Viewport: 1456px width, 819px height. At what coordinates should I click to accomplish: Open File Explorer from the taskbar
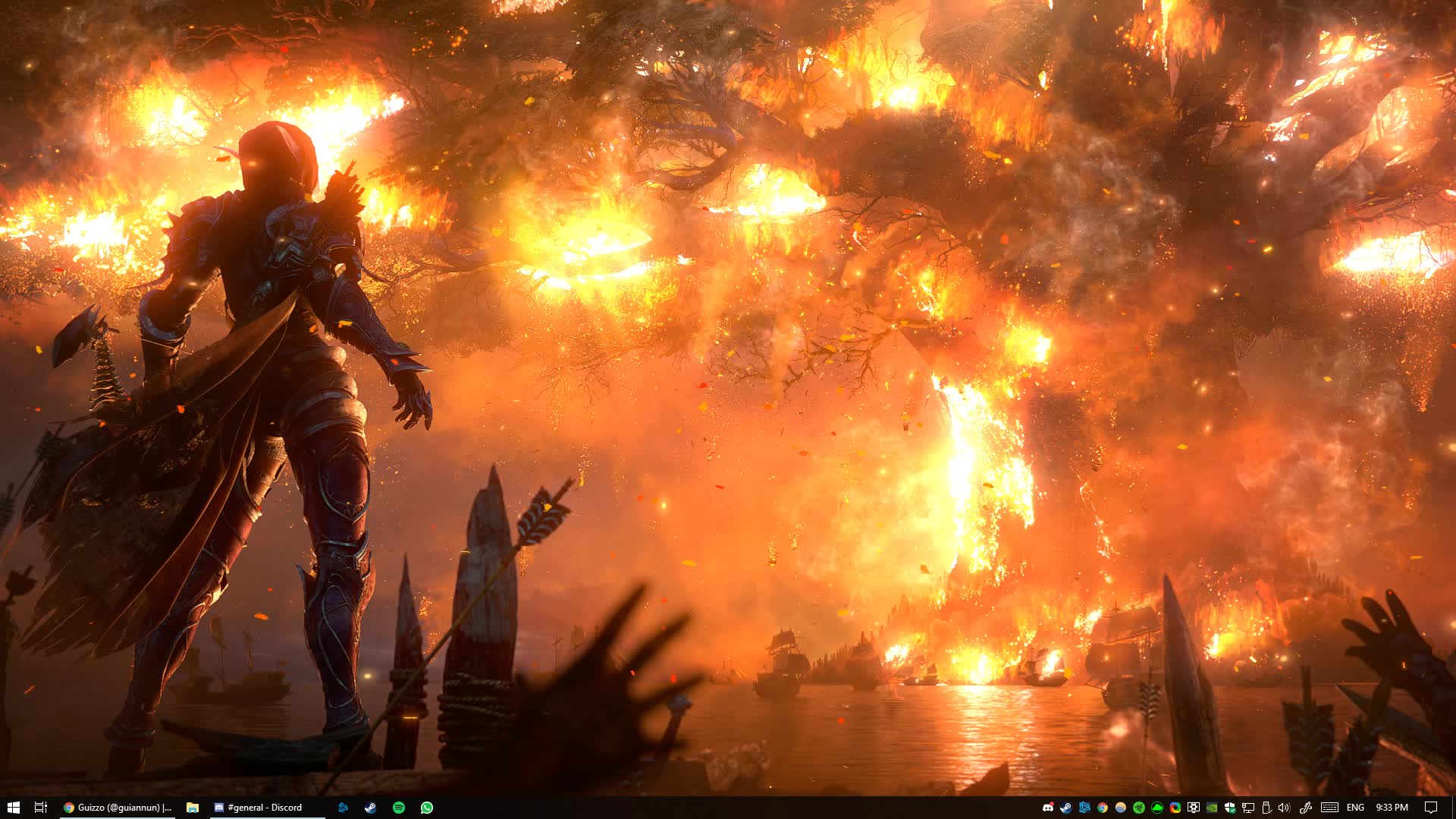192,807
